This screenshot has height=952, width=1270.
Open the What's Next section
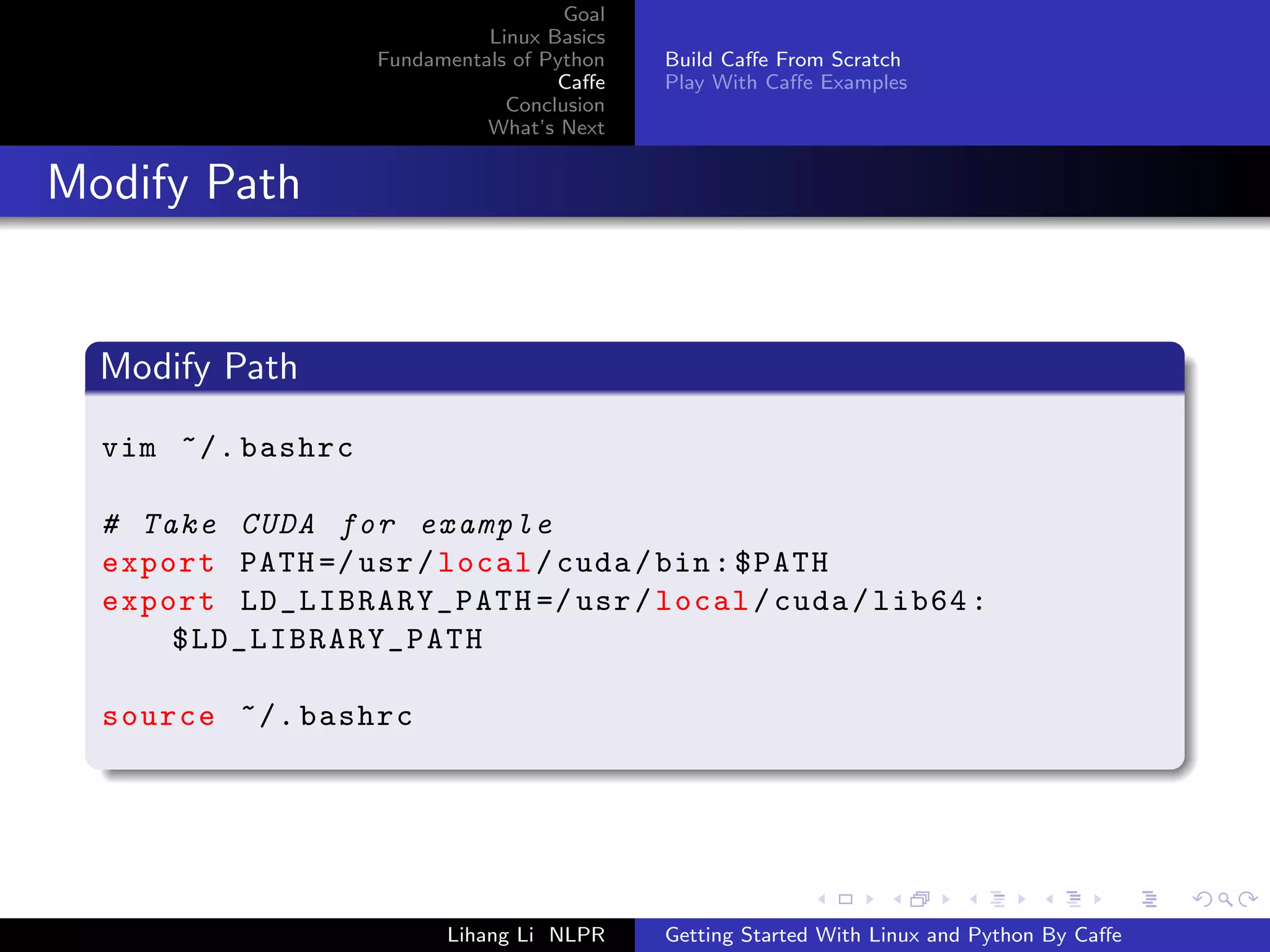pyautogui.click(x=547, y=127)
